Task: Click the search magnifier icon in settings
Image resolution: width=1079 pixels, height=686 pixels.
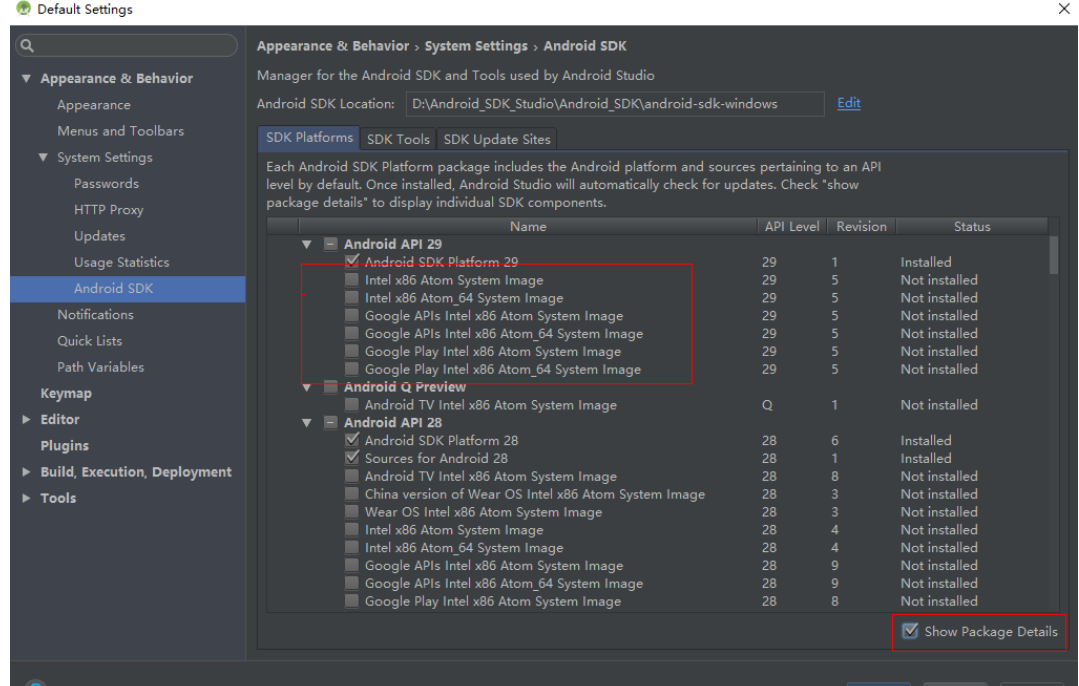Action: click(x=28, y=46)
